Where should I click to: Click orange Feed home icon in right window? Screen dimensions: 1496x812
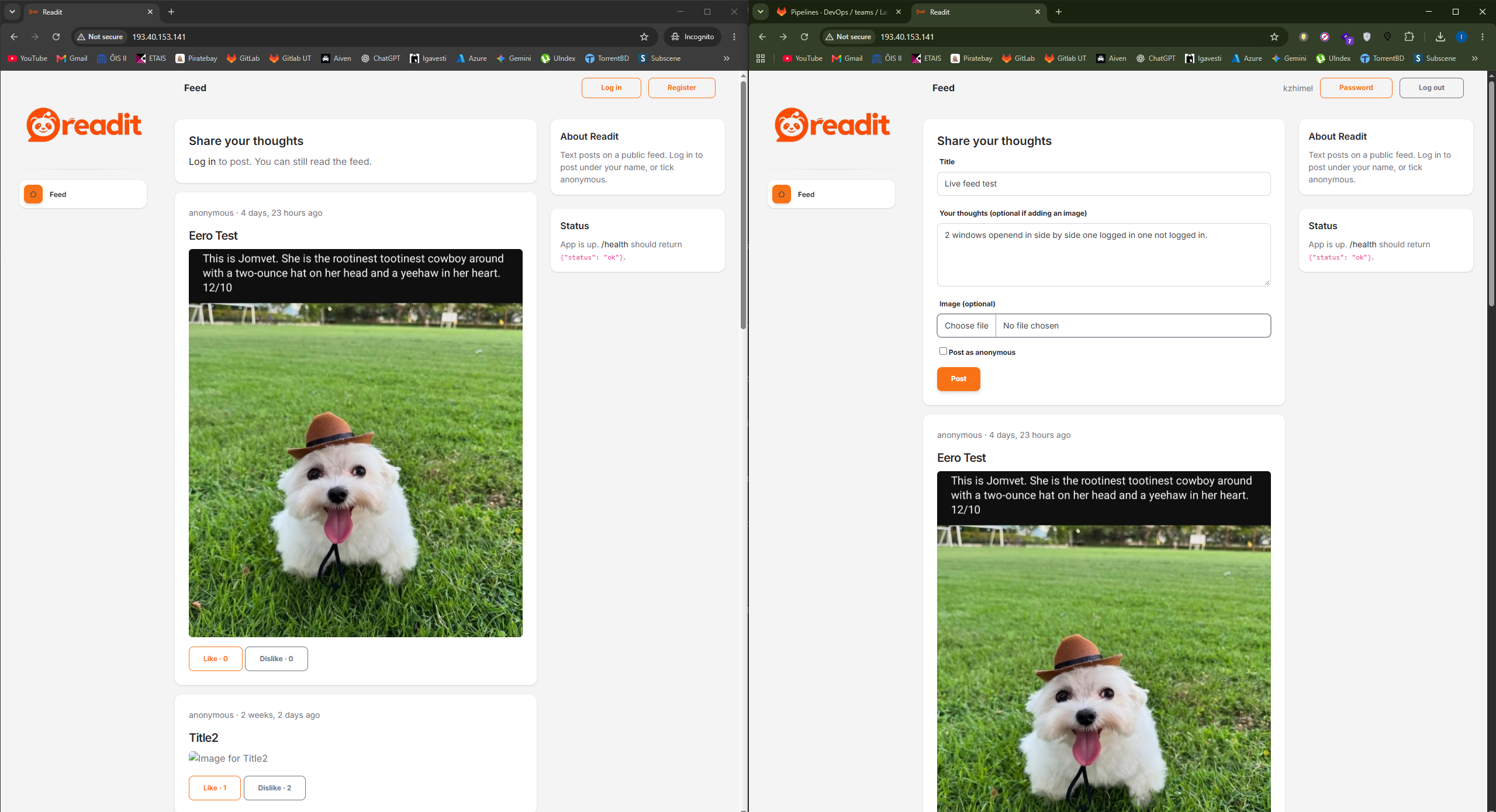click(x=782, y=194)
